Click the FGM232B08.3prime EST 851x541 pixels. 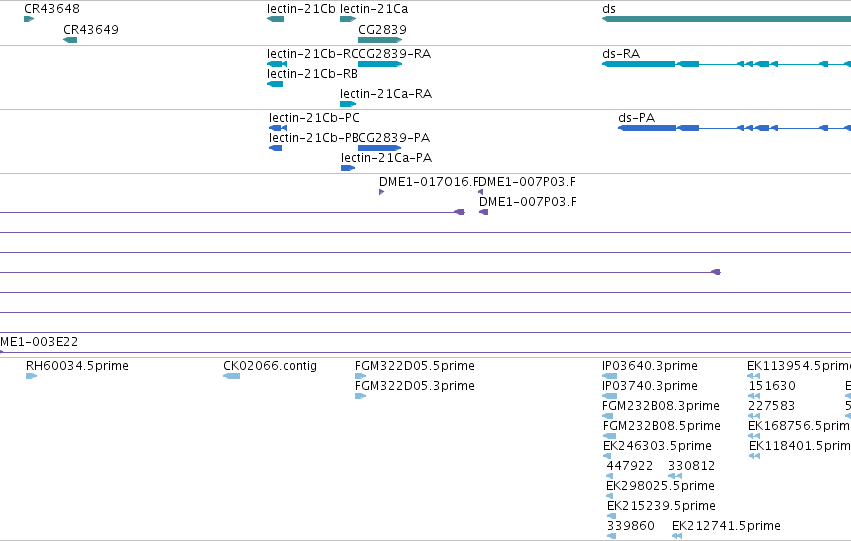coord(608,416)
